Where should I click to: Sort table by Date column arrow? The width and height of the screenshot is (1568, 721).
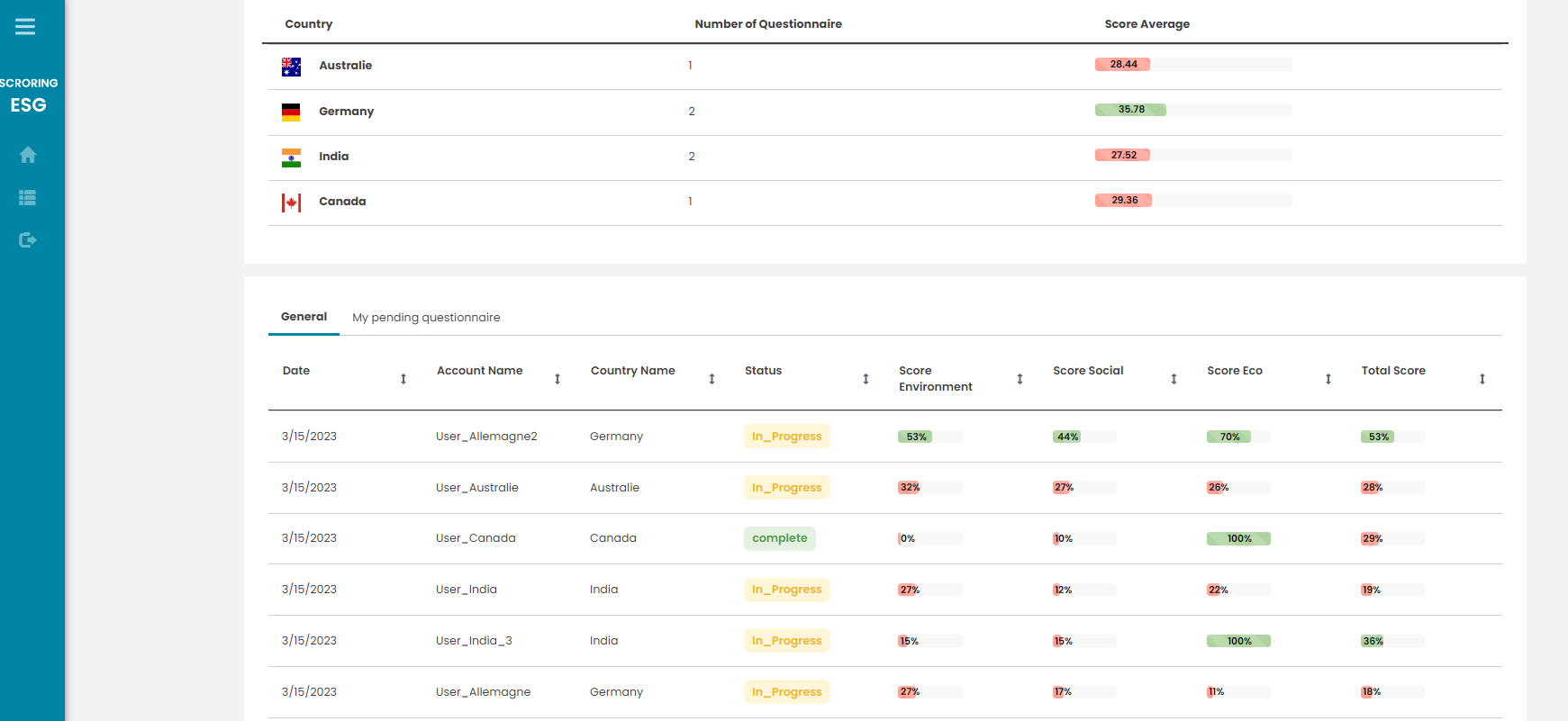403,379
